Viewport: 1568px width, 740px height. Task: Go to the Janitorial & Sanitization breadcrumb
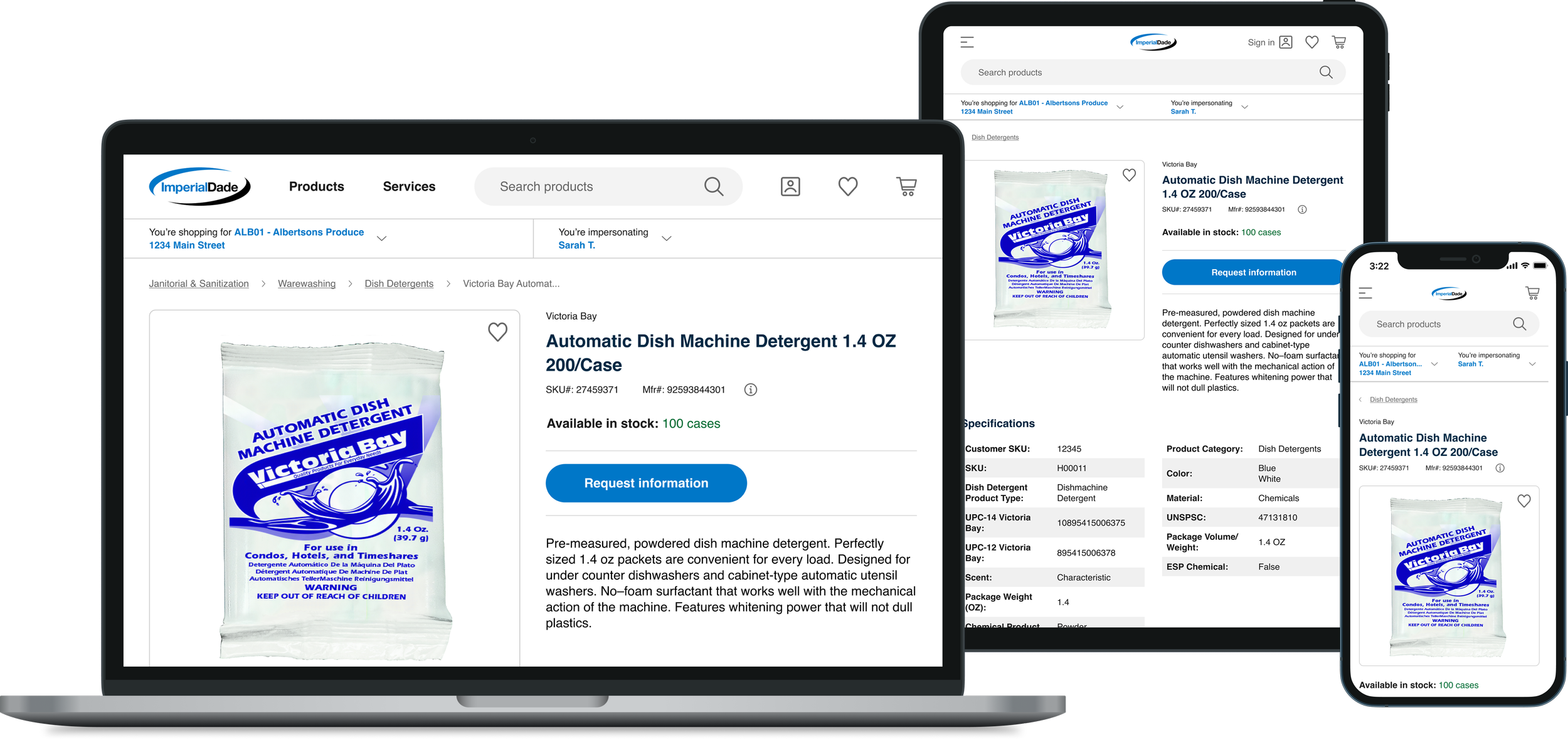click(199, 283)
